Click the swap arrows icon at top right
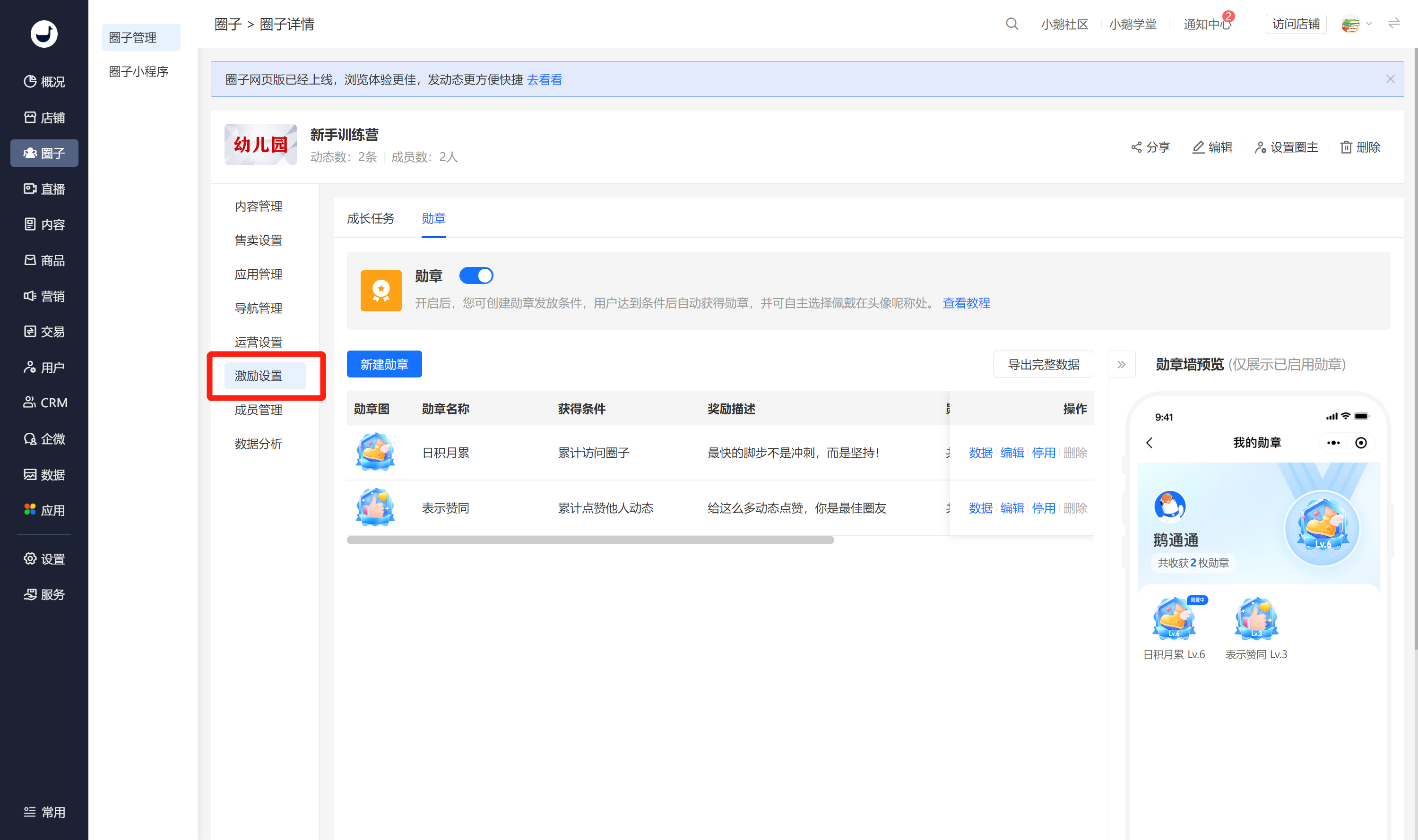This screenshot has height=840, width=1418. click(x=1393, y=23)
